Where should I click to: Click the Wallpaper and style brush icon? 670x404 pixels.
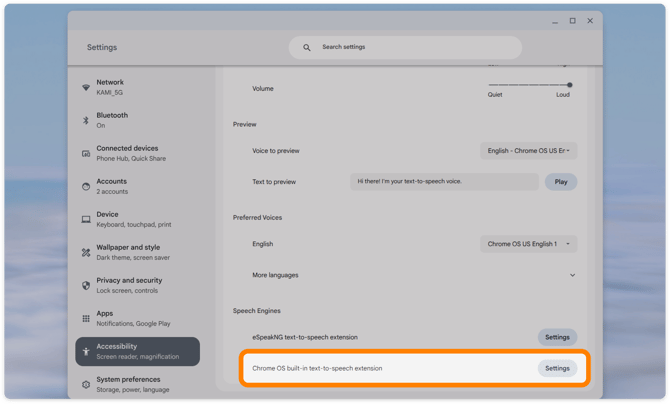[x=86, y=252]
